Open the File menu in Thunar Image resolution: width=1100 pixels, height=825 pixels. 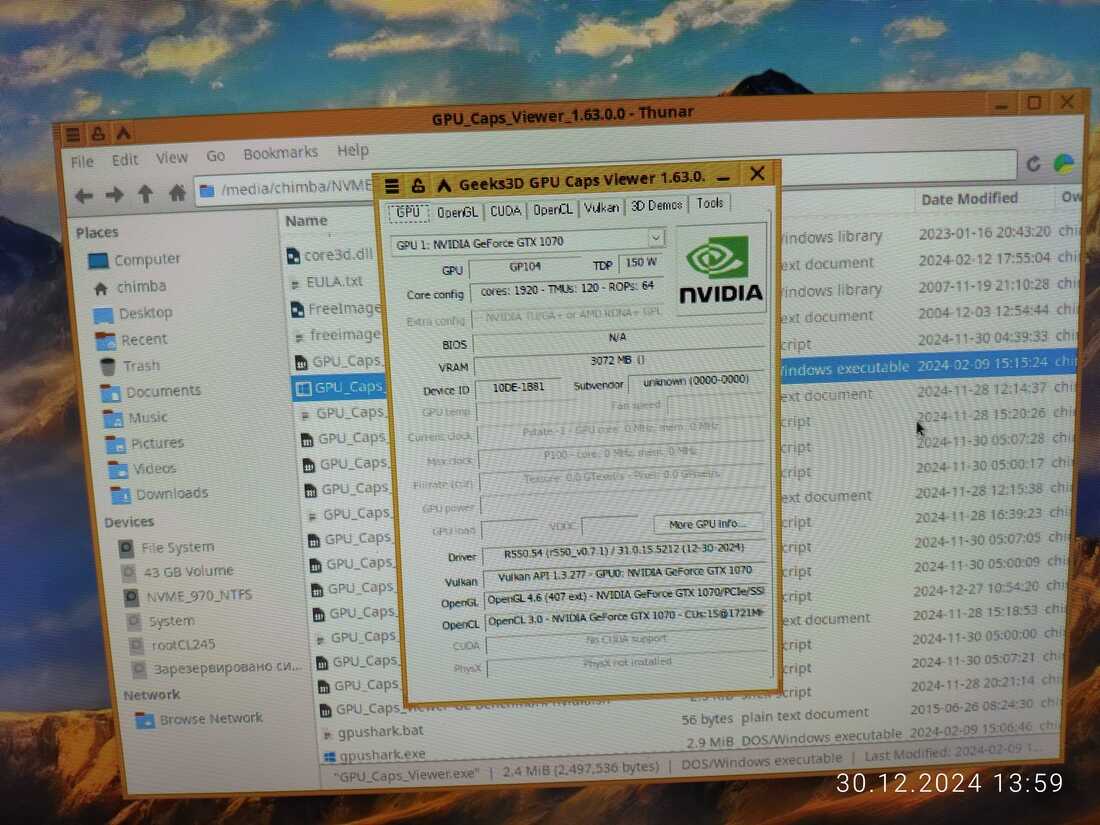click(82, 161)
